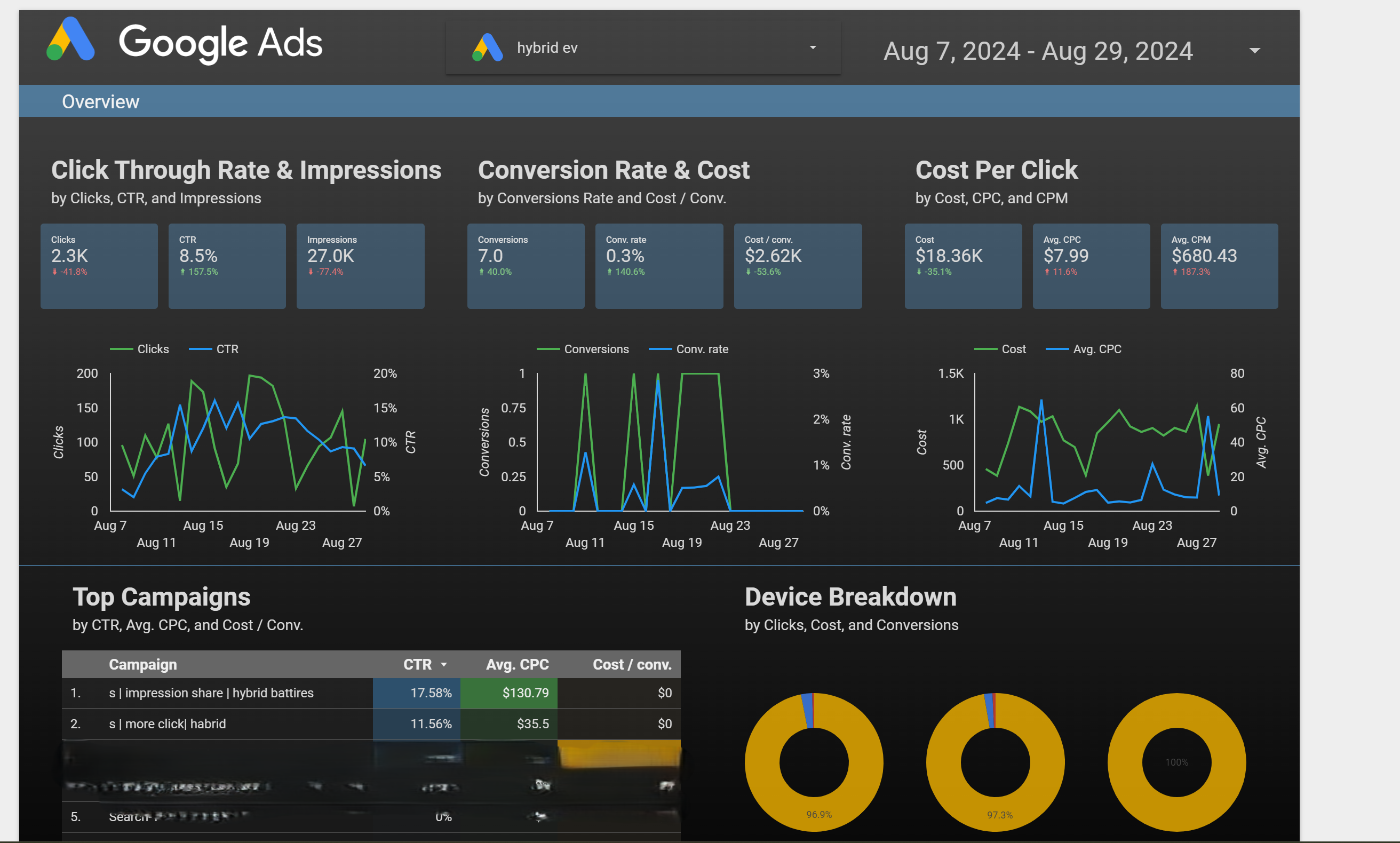Click the red down arrow on Impressions scorecard

[311, 272]
